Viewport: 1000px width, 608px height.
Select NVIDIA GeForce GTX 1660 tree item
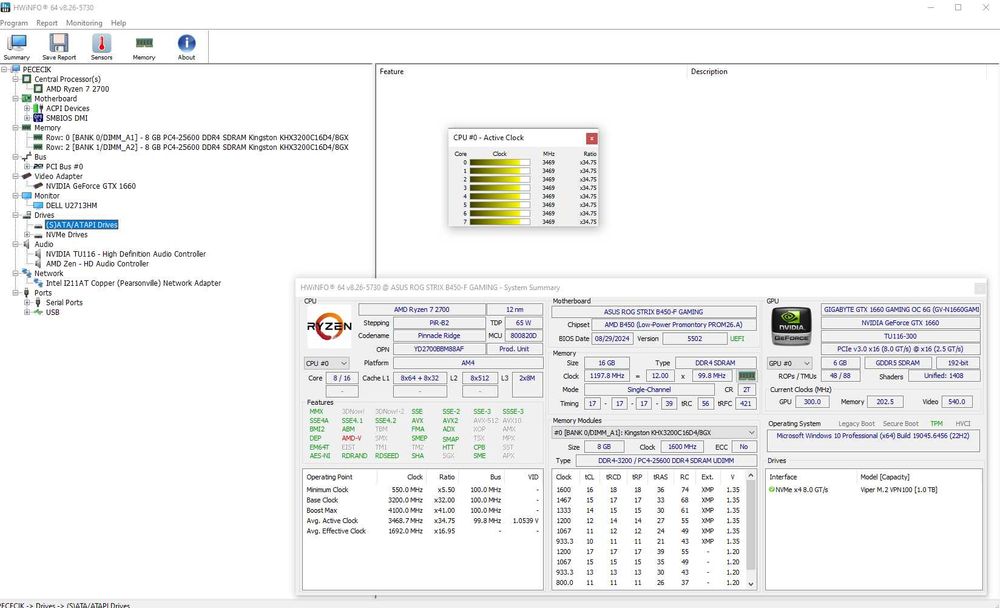point(91,186)
